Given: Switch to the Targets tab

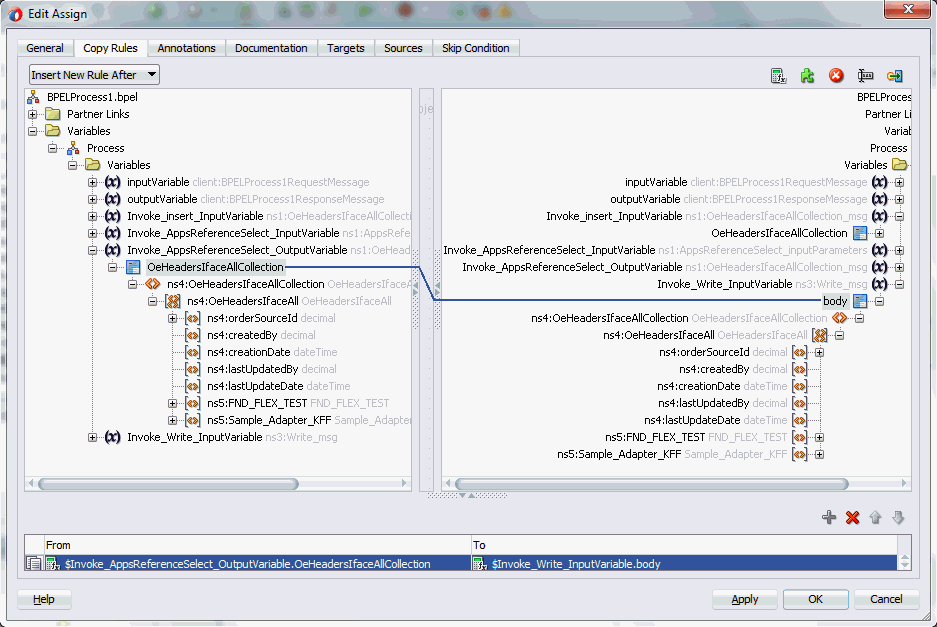Looking at the screenshot, I should pos(345,48).
